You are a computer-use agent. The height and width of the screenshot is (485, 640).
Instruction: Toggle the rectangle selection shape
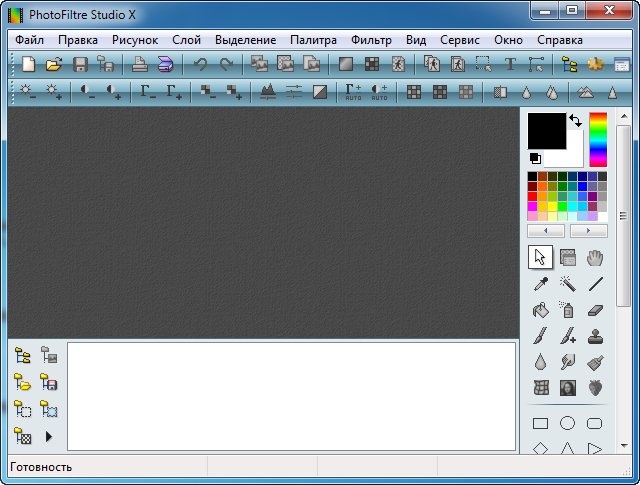[540, 423]
